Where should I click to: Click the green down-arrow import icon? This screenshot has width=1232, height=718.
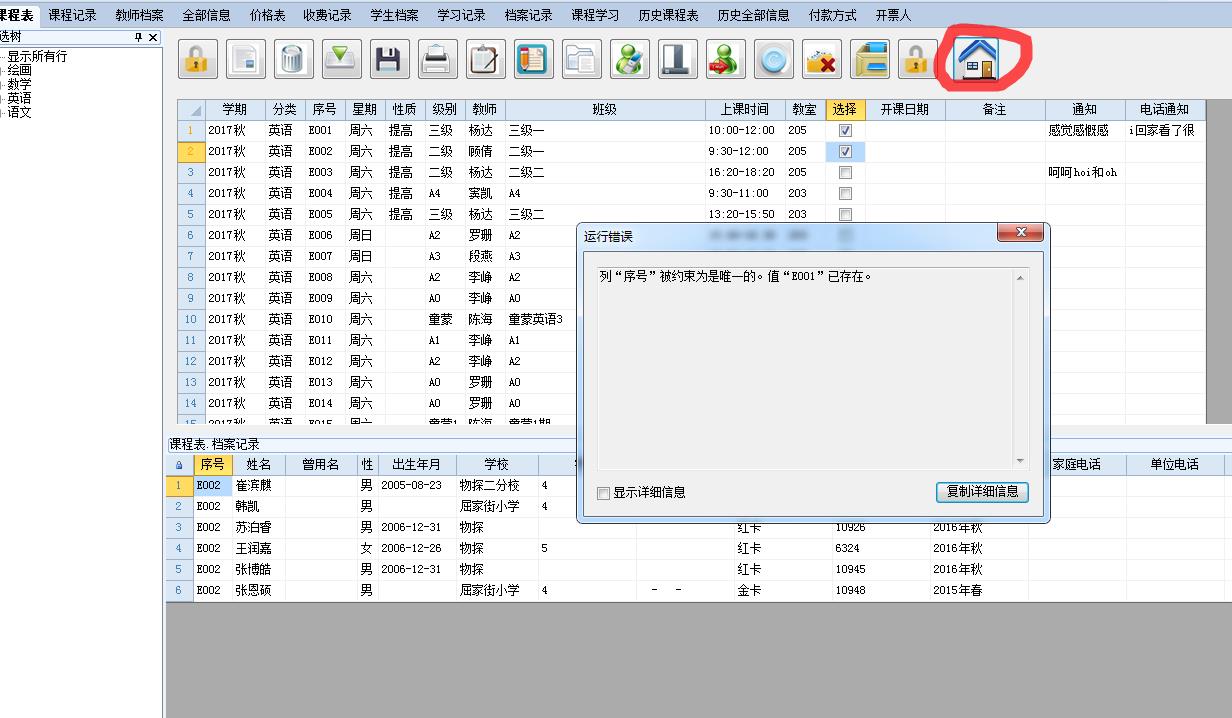pyautogui.click(x=342, y=60)
